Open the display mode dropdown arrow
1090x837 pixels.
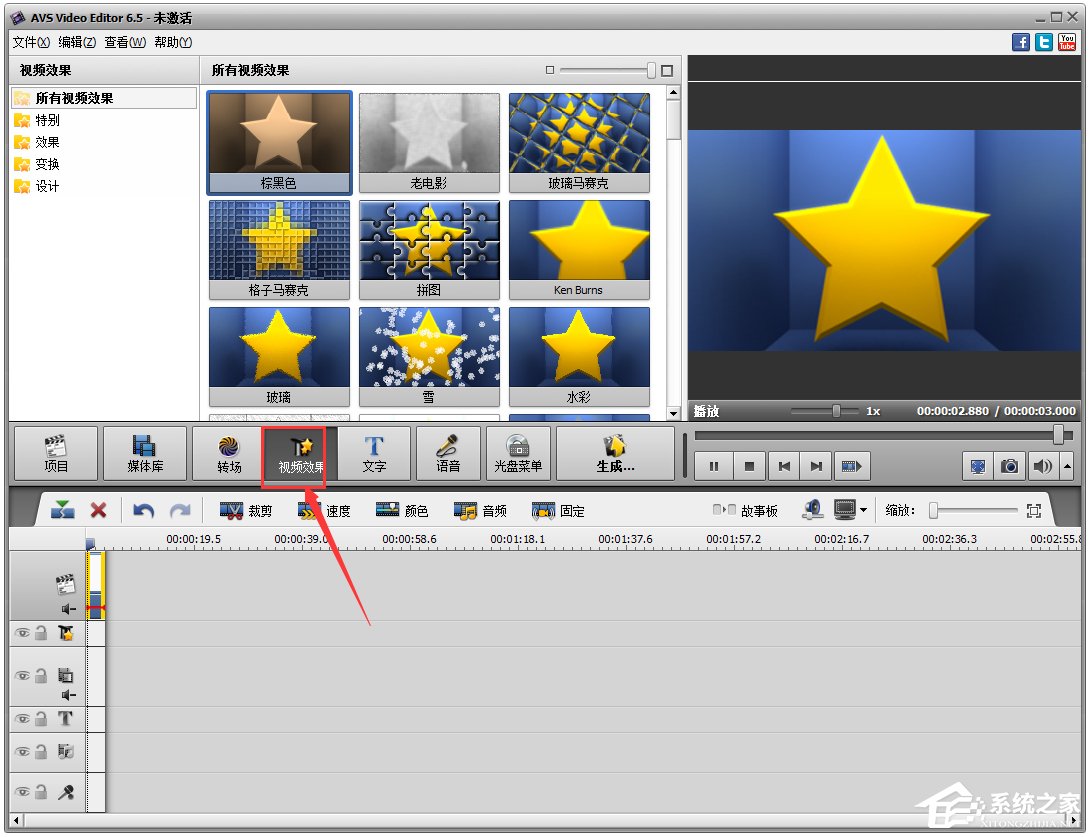(863, 510)
